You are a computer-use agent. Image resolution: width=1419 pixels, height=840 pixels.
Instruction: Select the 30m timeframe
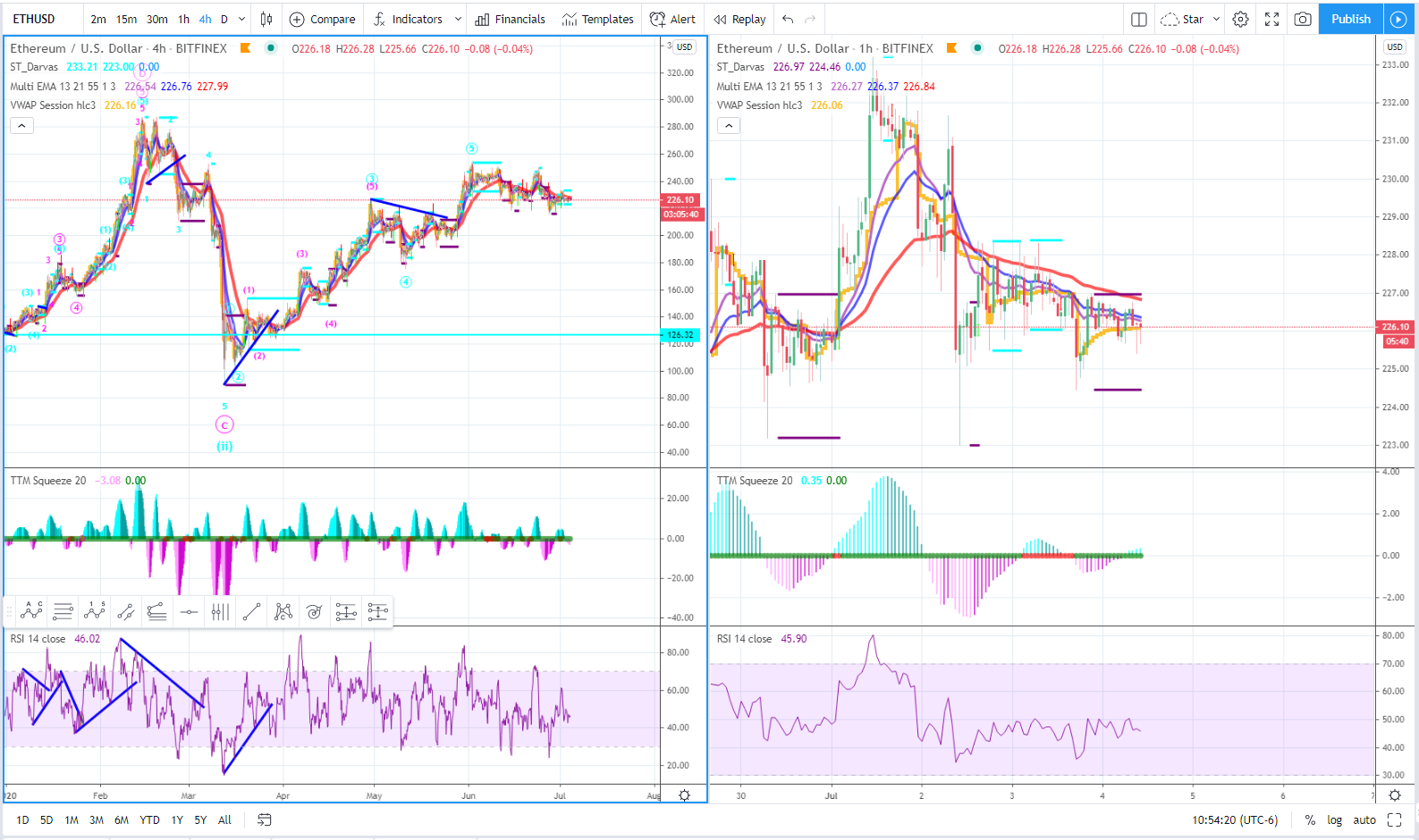[157, 19]
